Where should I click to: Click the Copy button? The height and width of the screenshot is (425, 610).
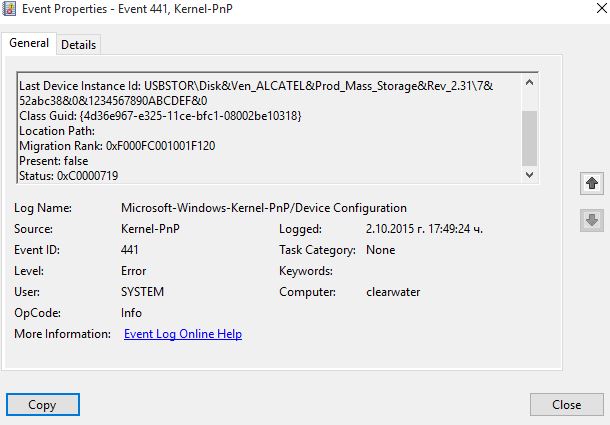coord(43,405)
